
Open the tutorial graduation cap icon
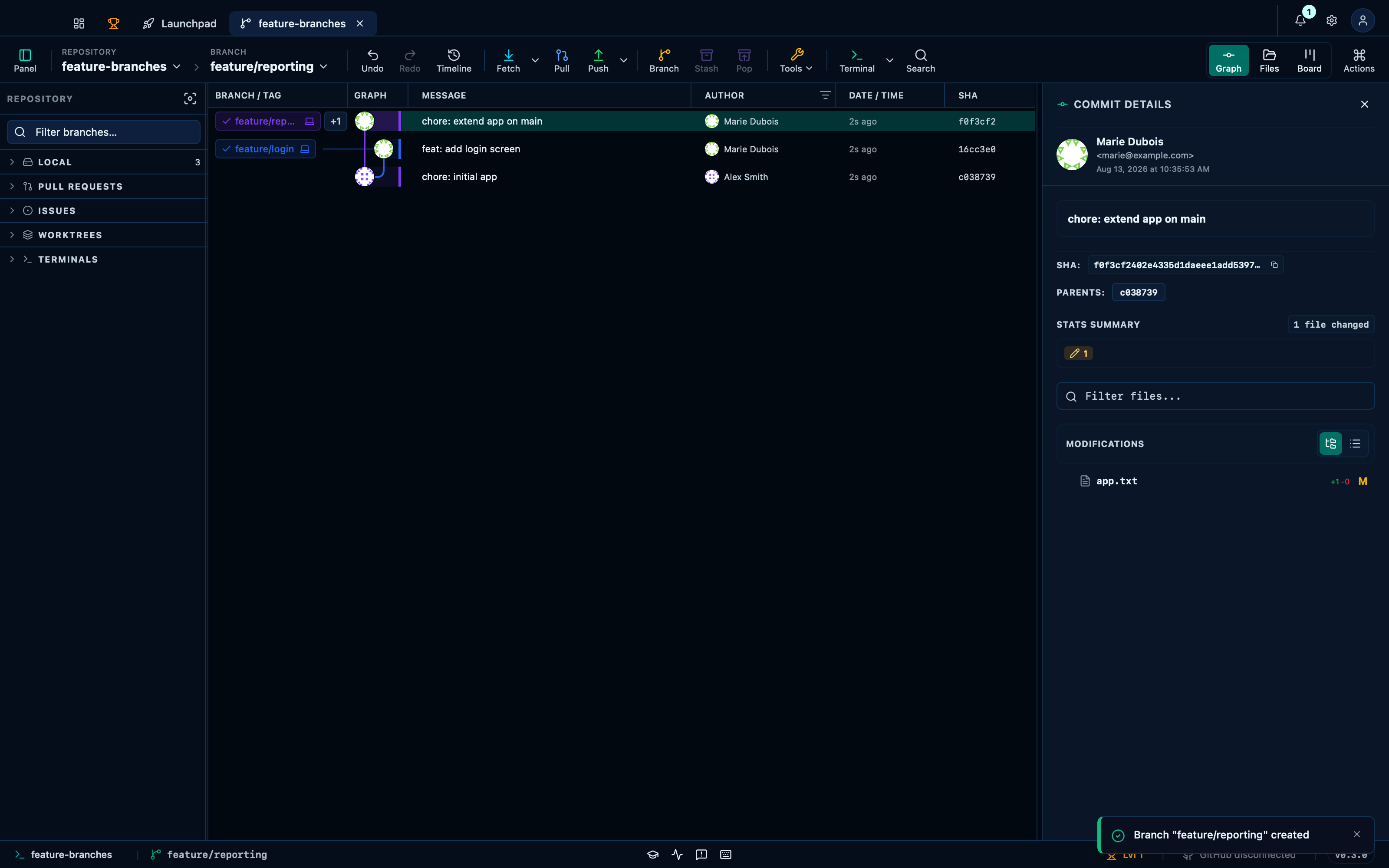tap(652, 855)
